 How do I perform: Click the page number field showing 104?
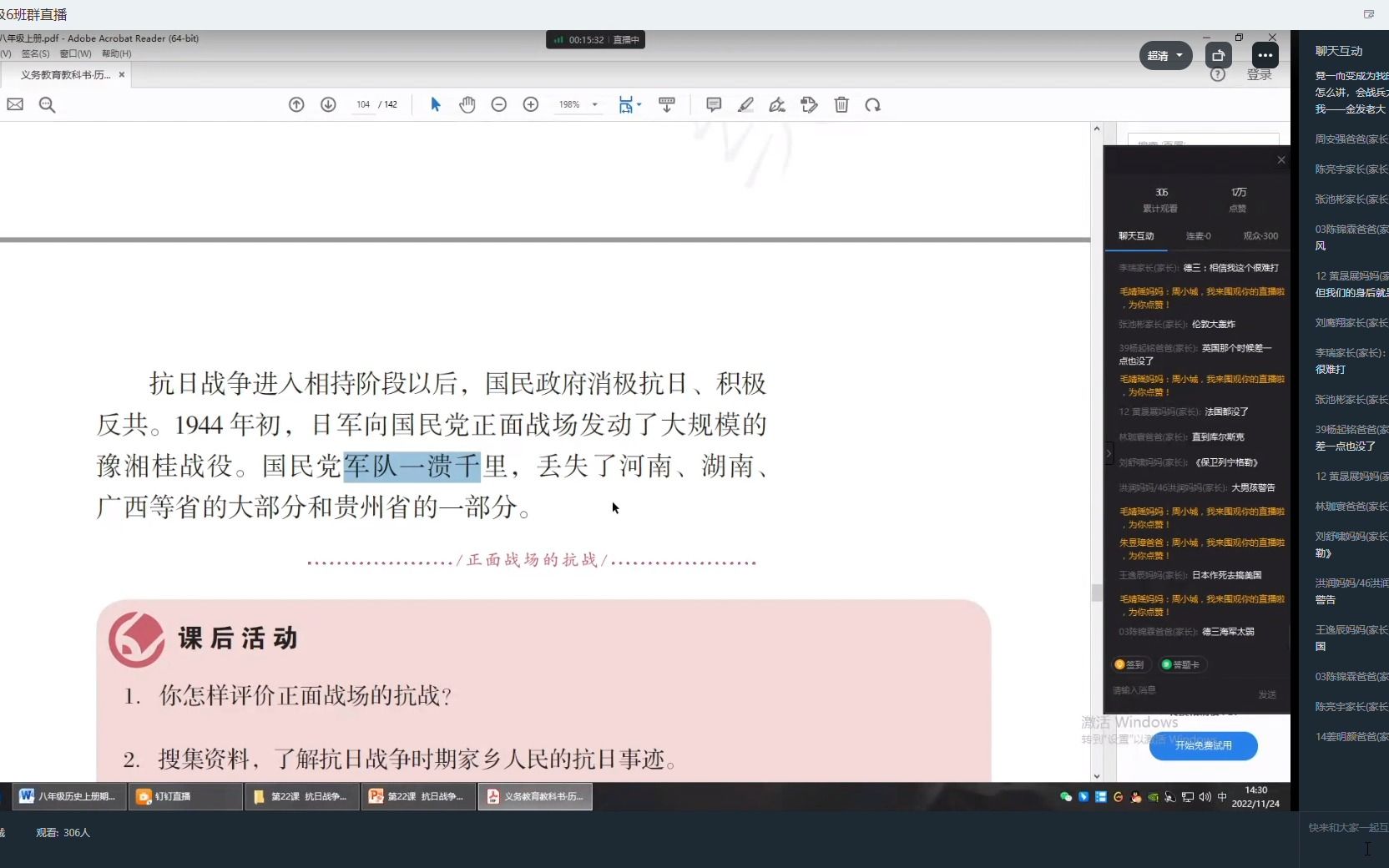[363, 104]
